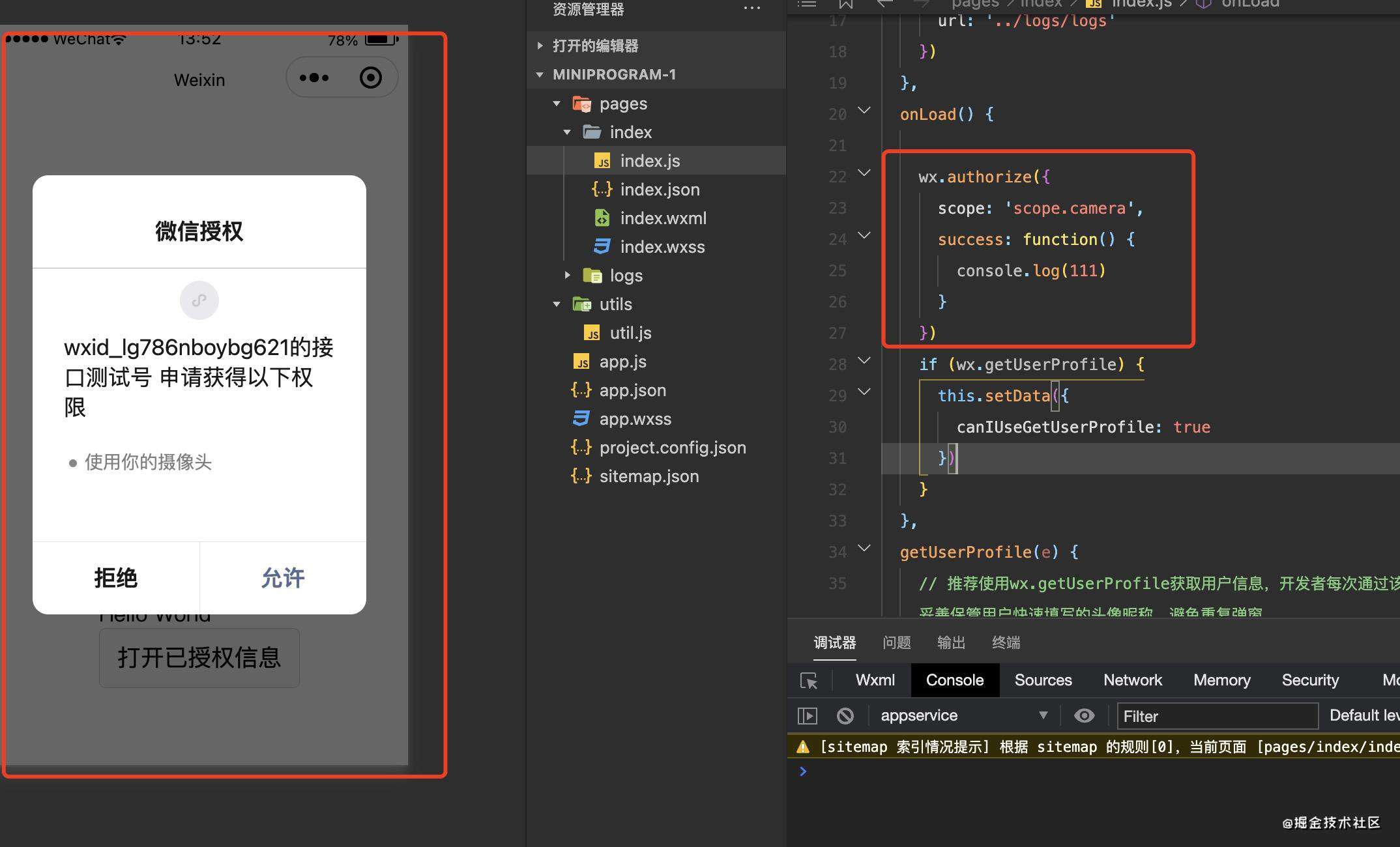Screen dimensions: 1400x847
Task: Open the Memory devtools tab
Action: coord(1222,680)
